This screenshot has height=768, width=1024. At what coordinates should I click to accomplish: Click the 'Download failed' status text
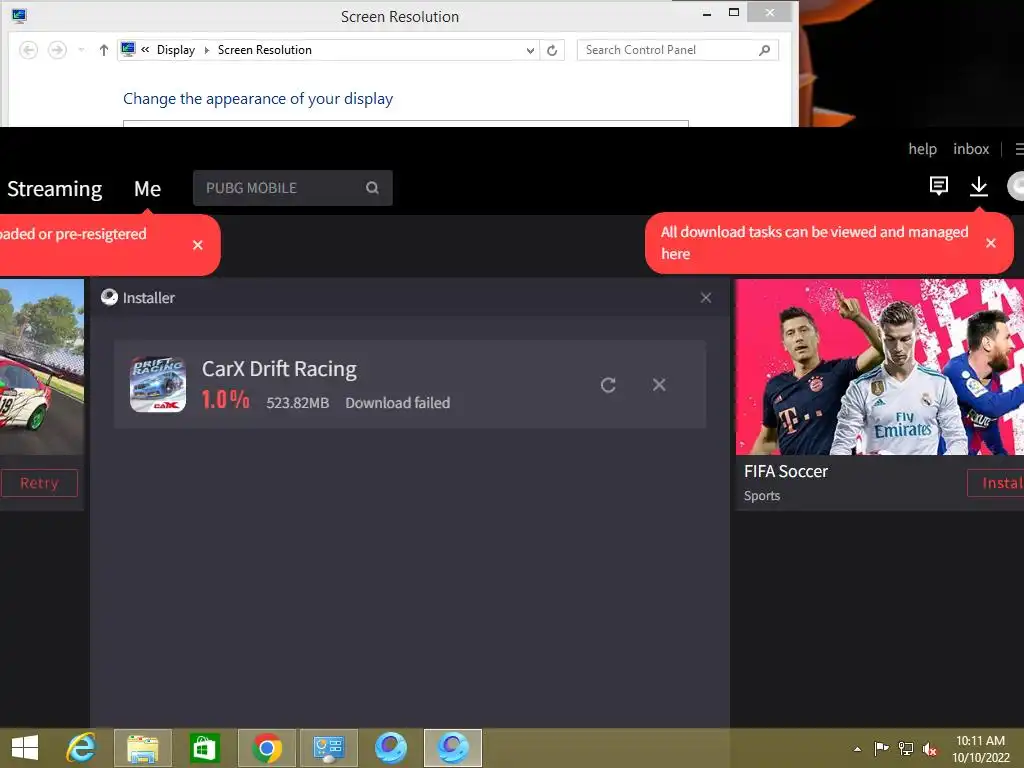pyautogui.click(x=398, y=403)
